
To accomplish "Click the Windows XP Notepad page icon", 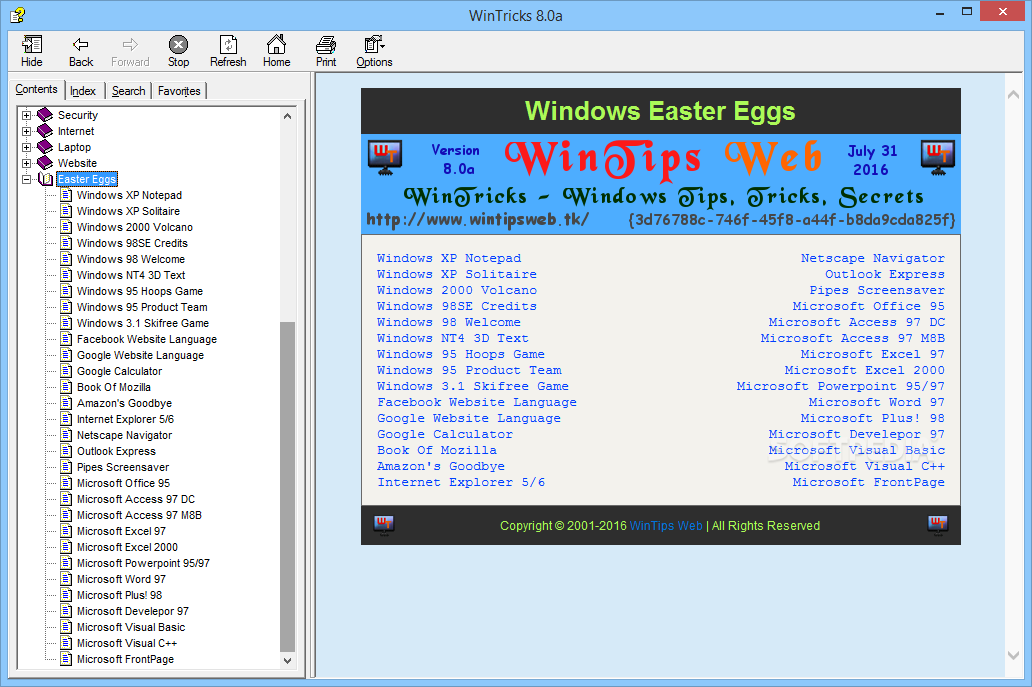I will (x=66, y=195).
